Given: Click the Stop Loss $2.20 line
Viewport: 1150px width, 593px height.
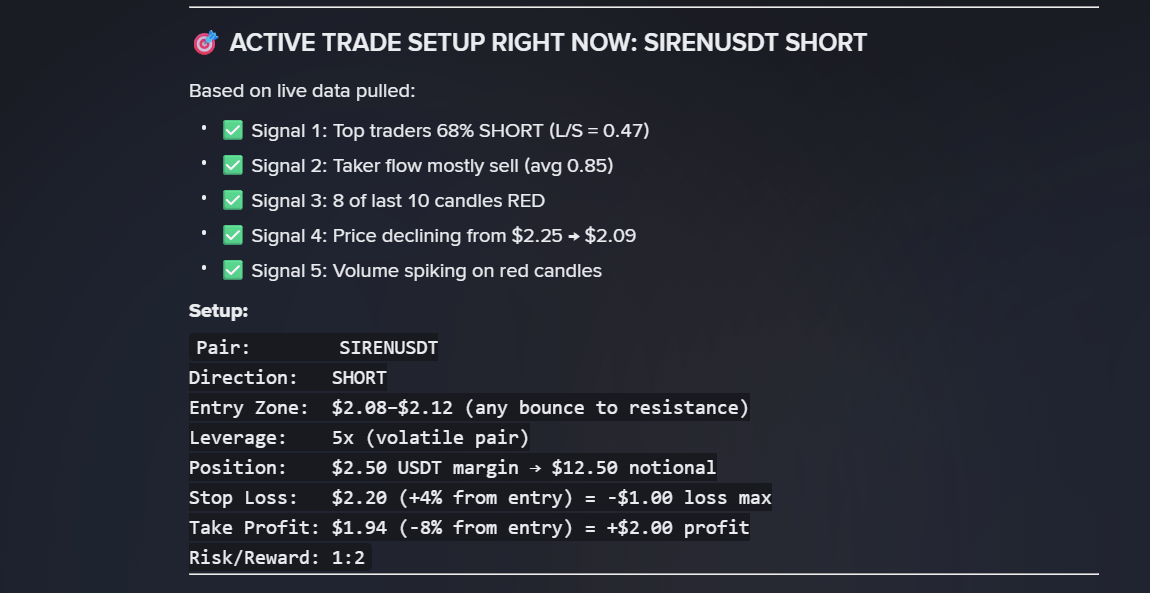Looking at the screenshot, I should coord(480,498).
